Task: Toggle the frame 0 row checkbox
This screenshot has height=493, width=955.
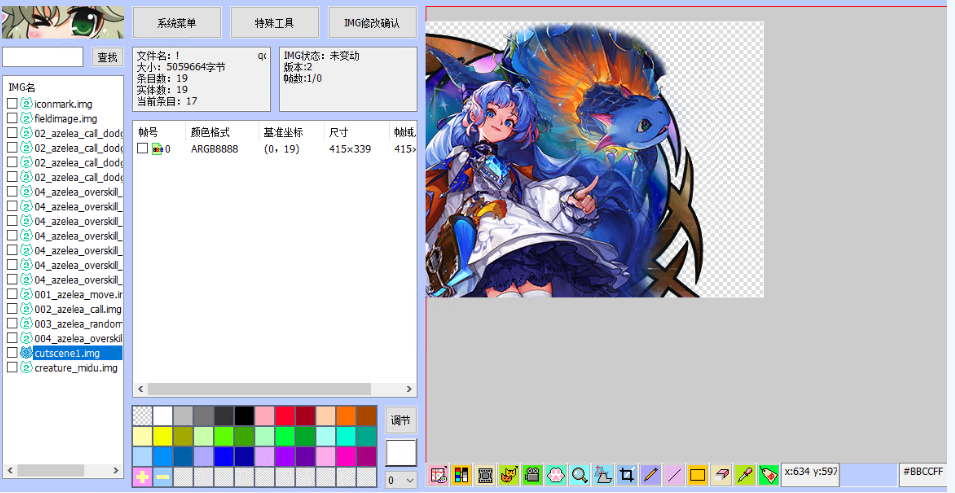Action: pyautogui.click(x=143, y=149)
